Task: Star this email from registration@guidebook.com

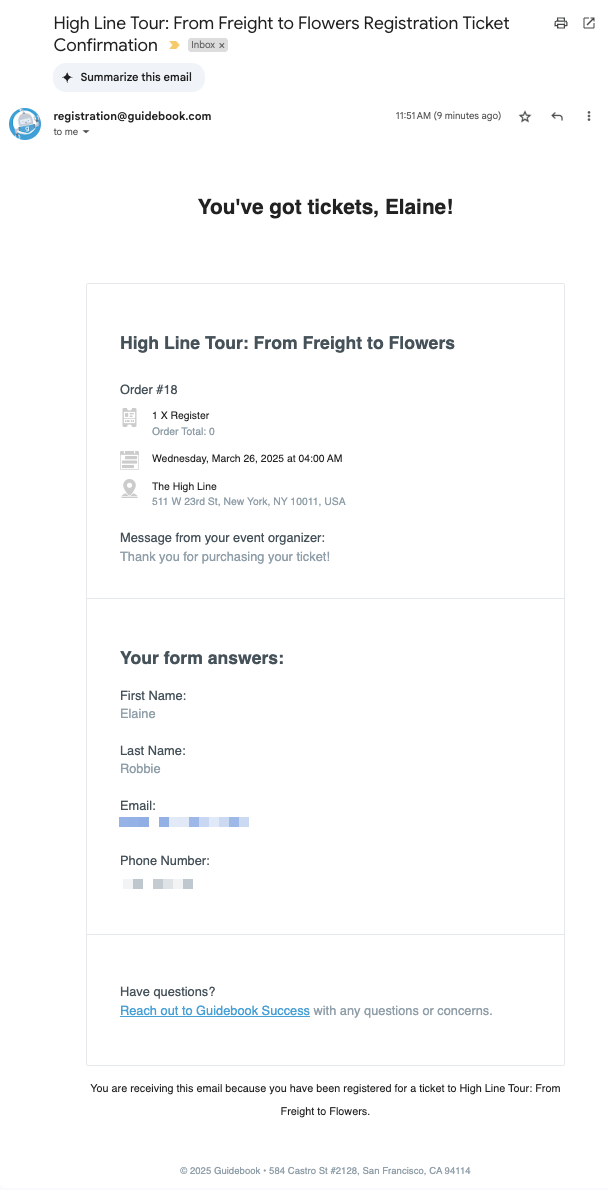Action: coord(525,117)
